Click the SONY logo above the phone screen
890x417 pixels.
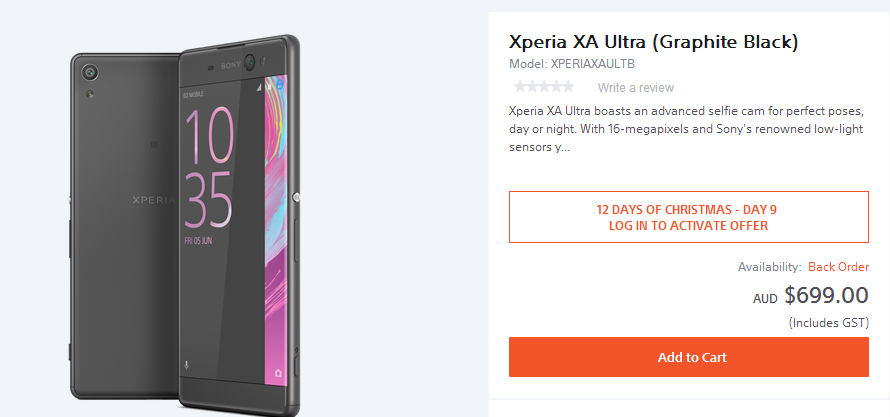coord(231,66)
